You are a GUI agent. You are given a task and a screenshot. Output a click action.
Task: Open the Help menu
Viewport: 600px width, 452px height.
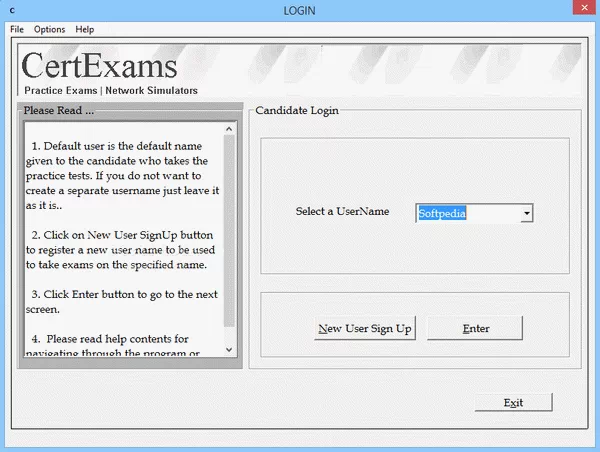coord(85,29)
